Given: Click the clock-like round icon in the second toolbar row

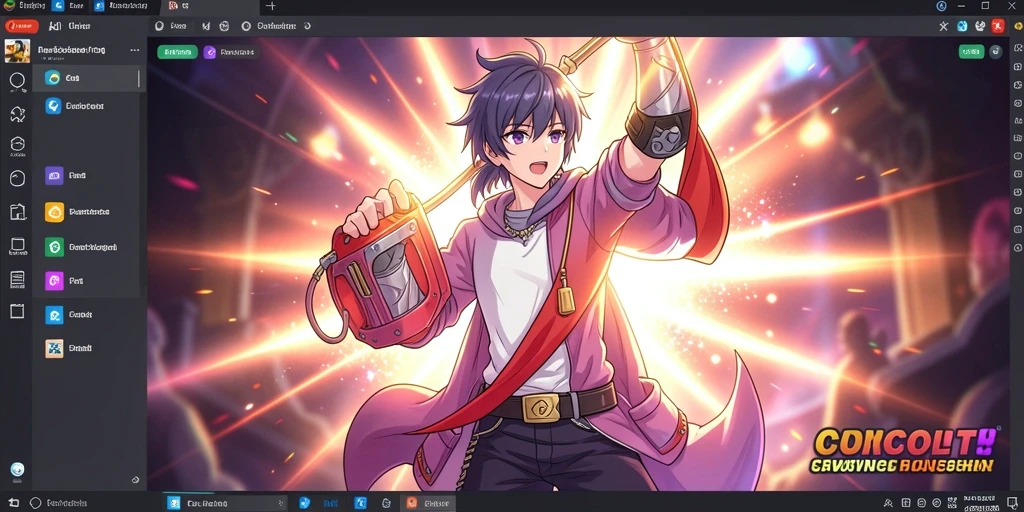Looking at the screenshot, I should click(x=224, y=26).
